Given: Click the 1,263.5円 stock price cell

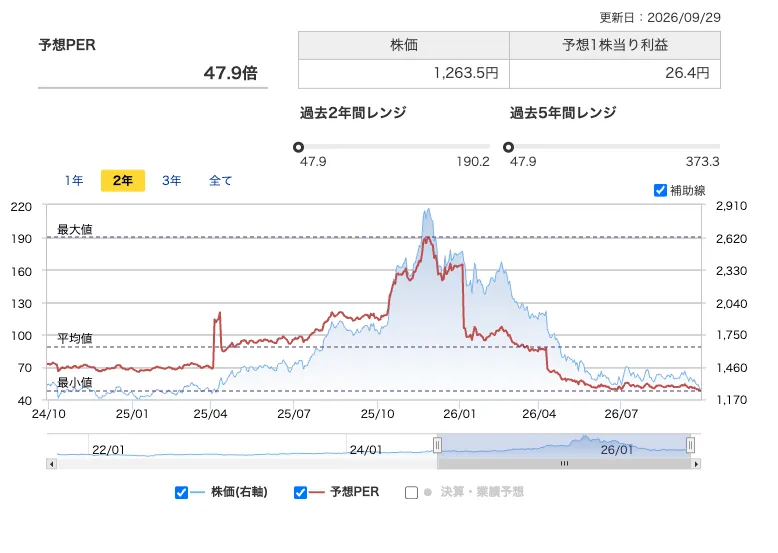Looking at the screenshot, I should (404, 73).
